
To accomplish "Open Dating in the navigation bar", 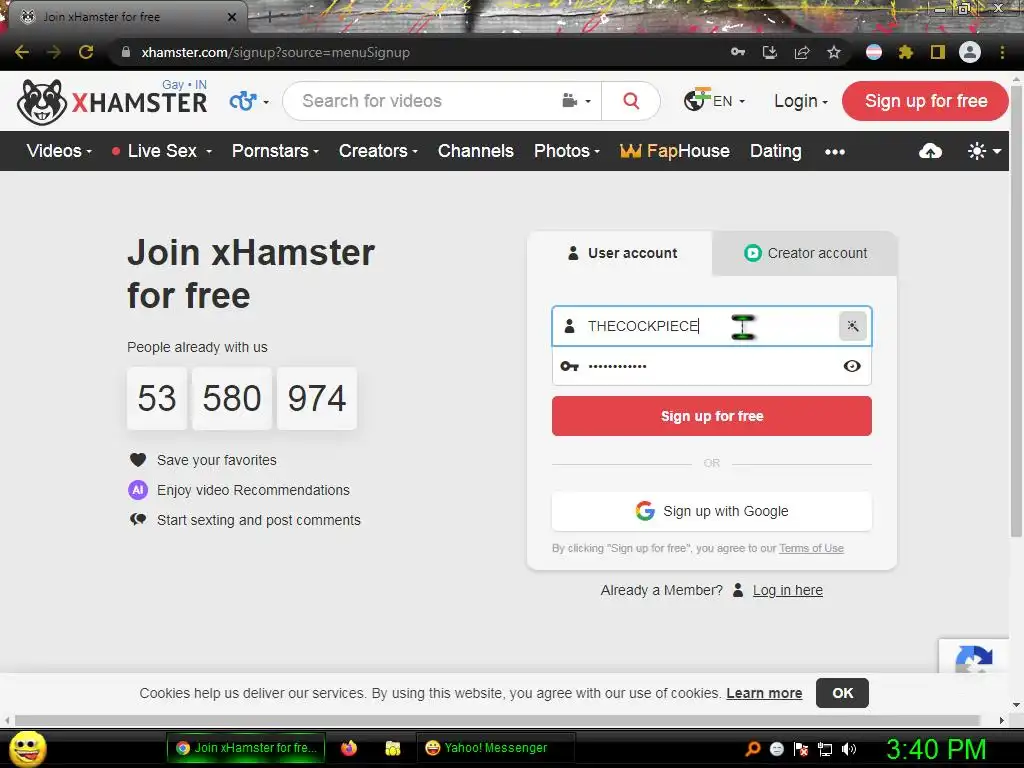I will point(775,151).
